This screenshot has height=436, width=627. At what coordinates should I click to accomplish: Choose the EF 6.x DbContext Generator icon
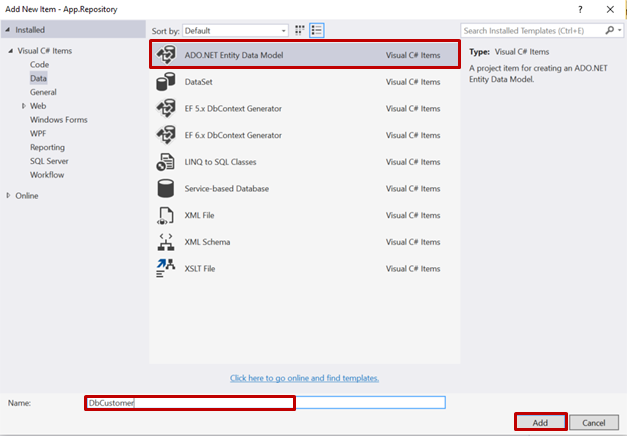(166, 135)
